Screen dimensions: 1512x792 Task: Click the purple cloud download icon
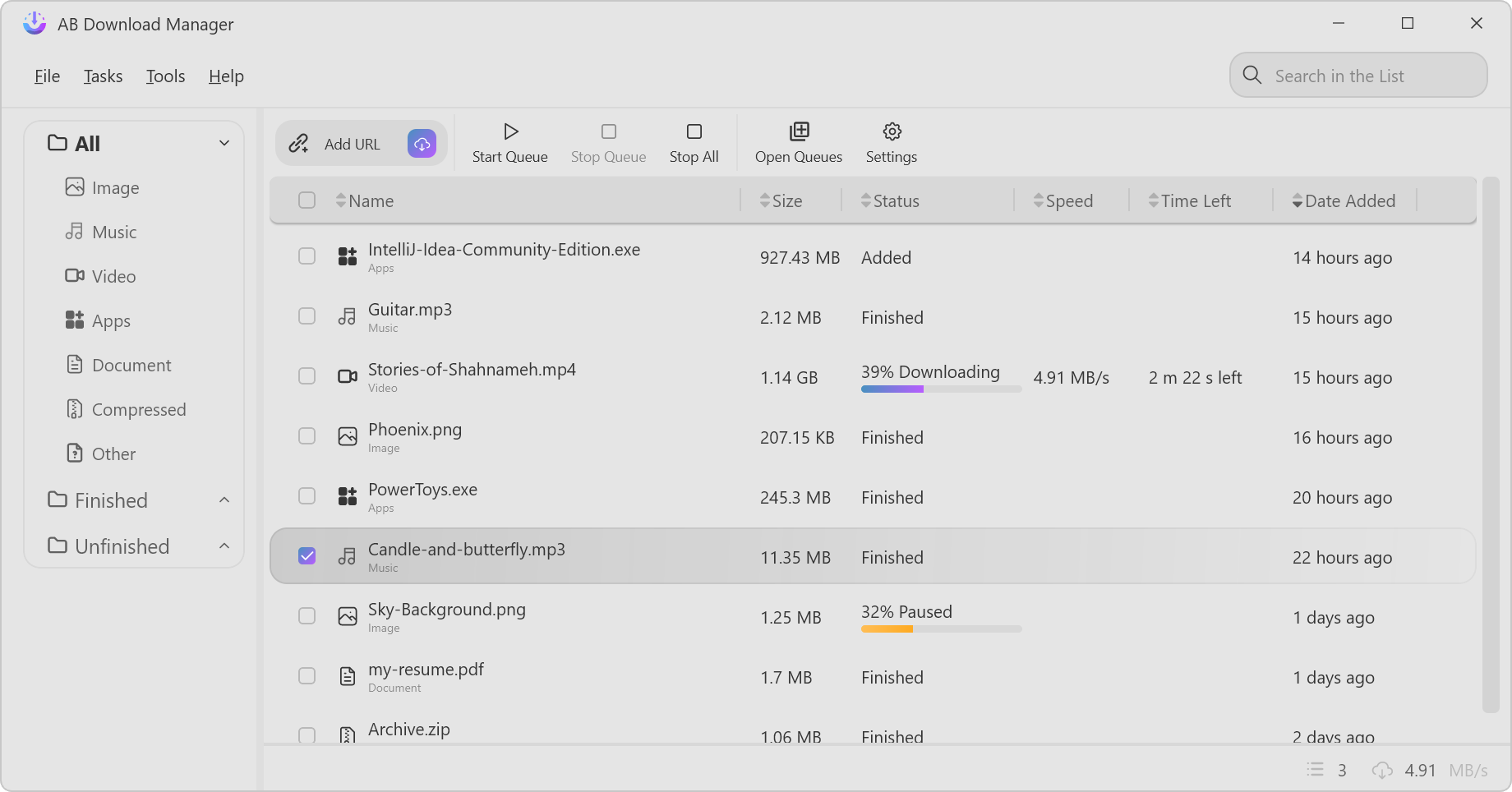(422, 144)
